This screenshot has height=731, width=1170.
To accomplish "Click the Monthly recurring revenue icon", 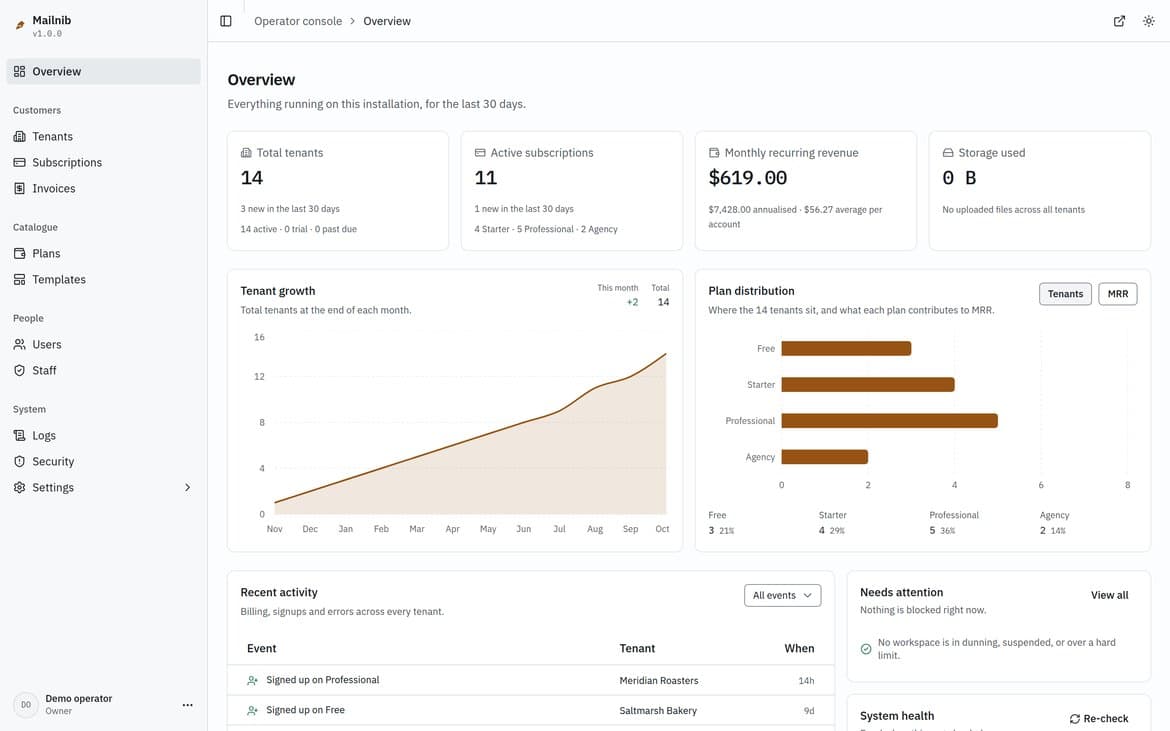I will click(714, 153).
